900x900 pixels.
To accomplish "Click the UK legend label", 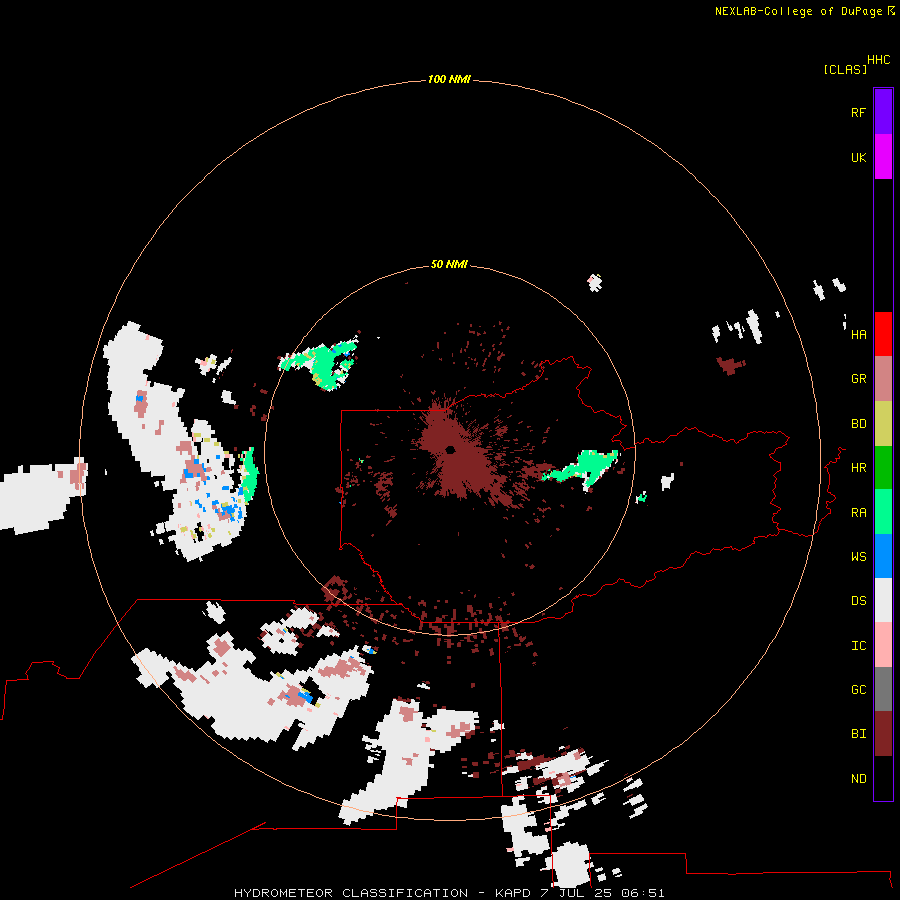I will point(858,157).
